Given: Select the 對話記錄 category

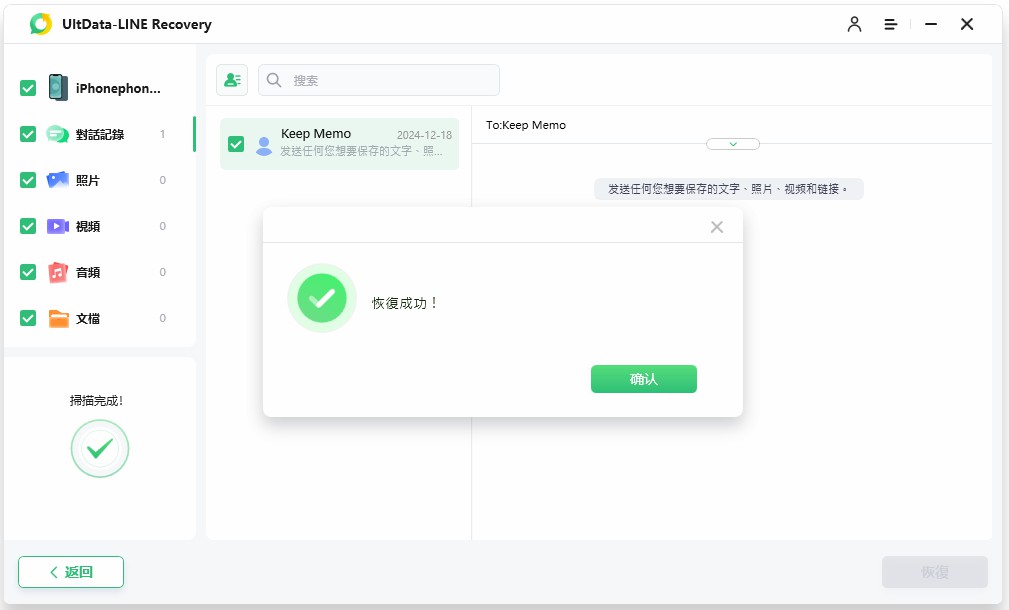Looking at the screenshot, I should pos(100,134).
